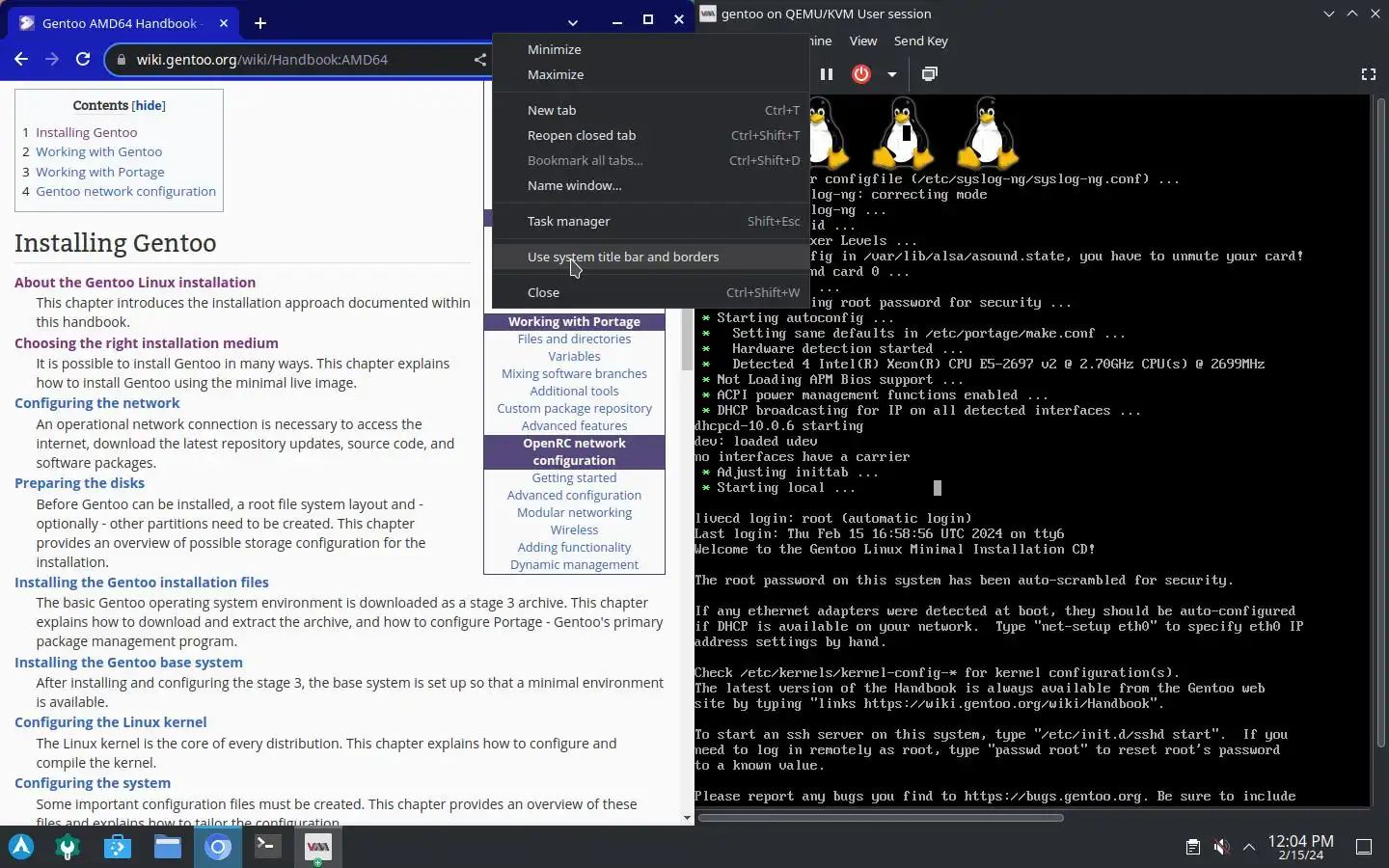Open Getting started sidebar link
The height and width of the screenshot is (868, 1389).
click(574, 477)
